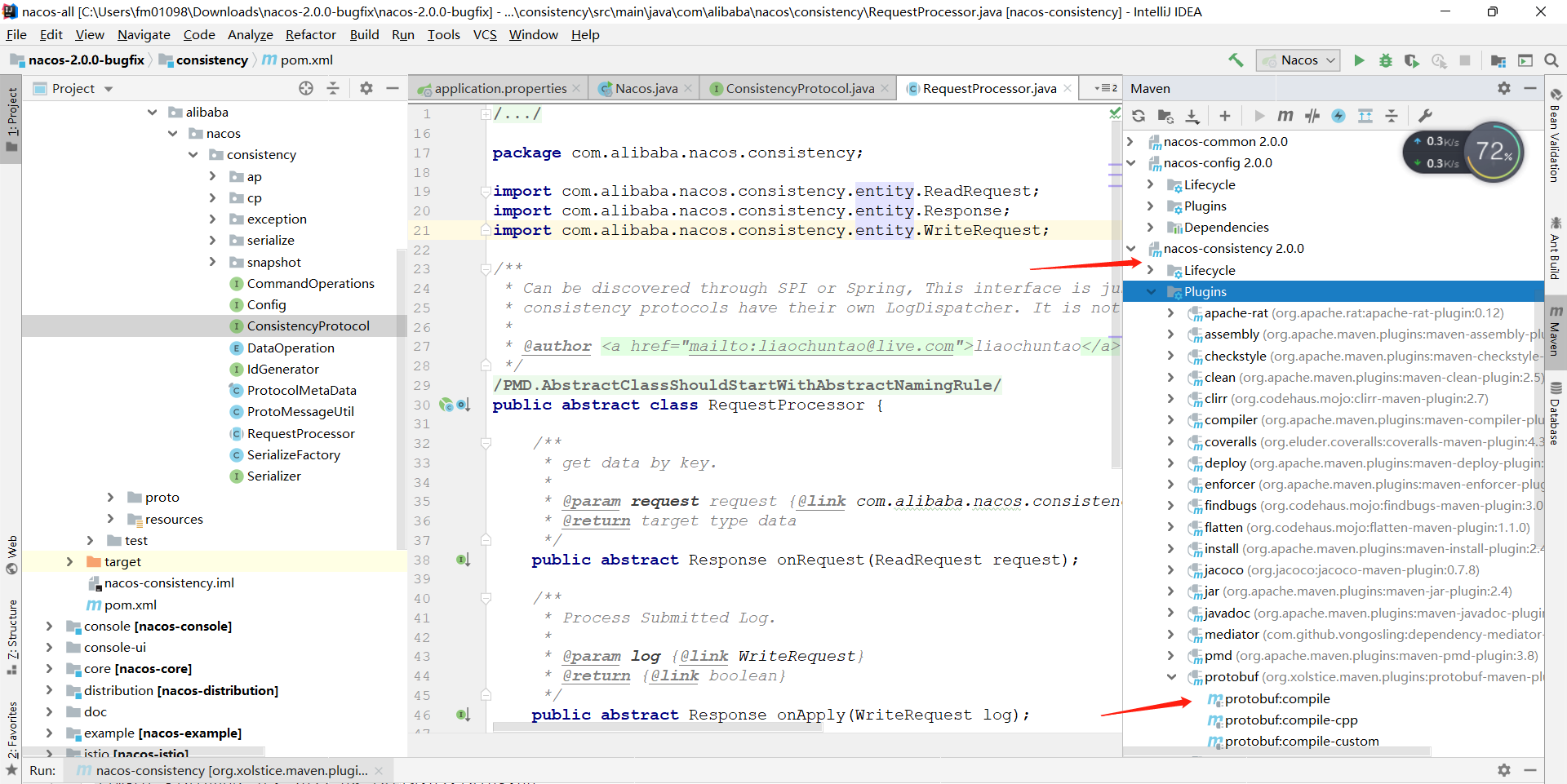The height and width of the screenshot is (784, 1567).
Task: Open the hidden editor tabs list dropdown
Action: 1105,88
